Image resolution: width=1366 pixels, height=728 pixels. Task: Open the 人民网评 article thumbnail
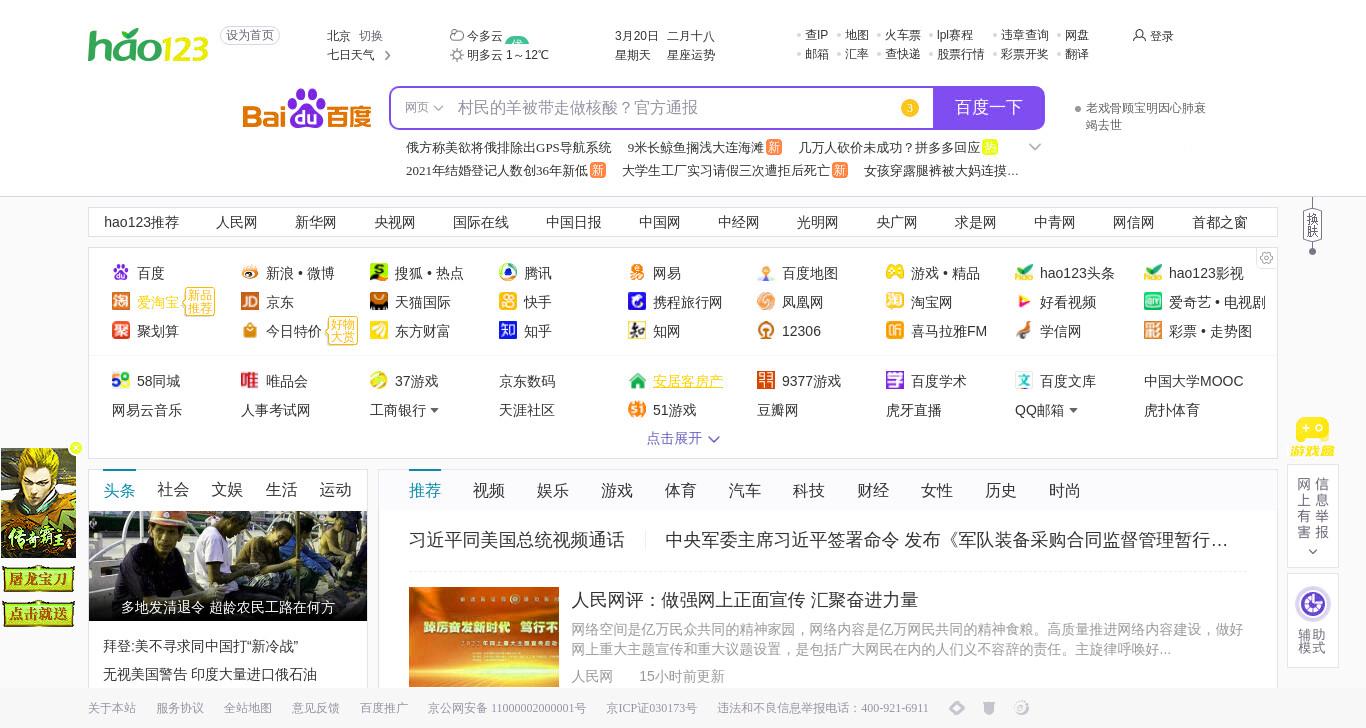coord(484,637)
